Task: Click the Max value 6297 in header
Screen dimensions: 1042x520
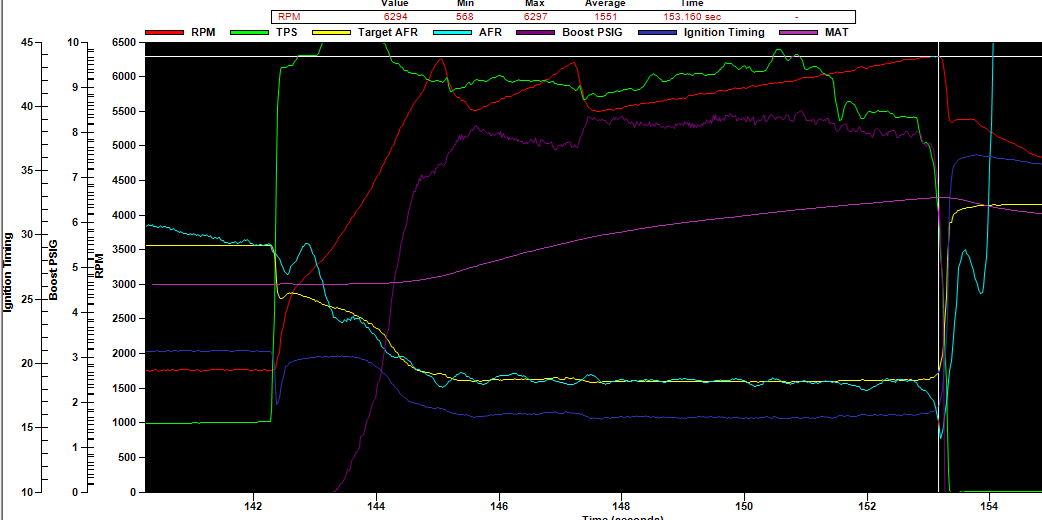Action: [534, 17]
